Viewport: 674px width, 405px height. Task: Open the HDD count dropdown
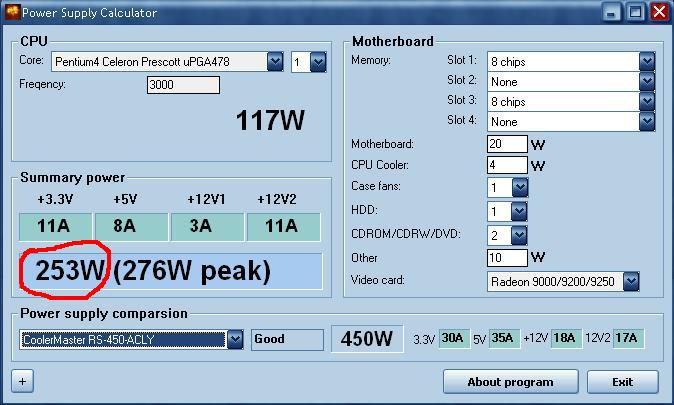pyautogui.click(x=518, y=211)
